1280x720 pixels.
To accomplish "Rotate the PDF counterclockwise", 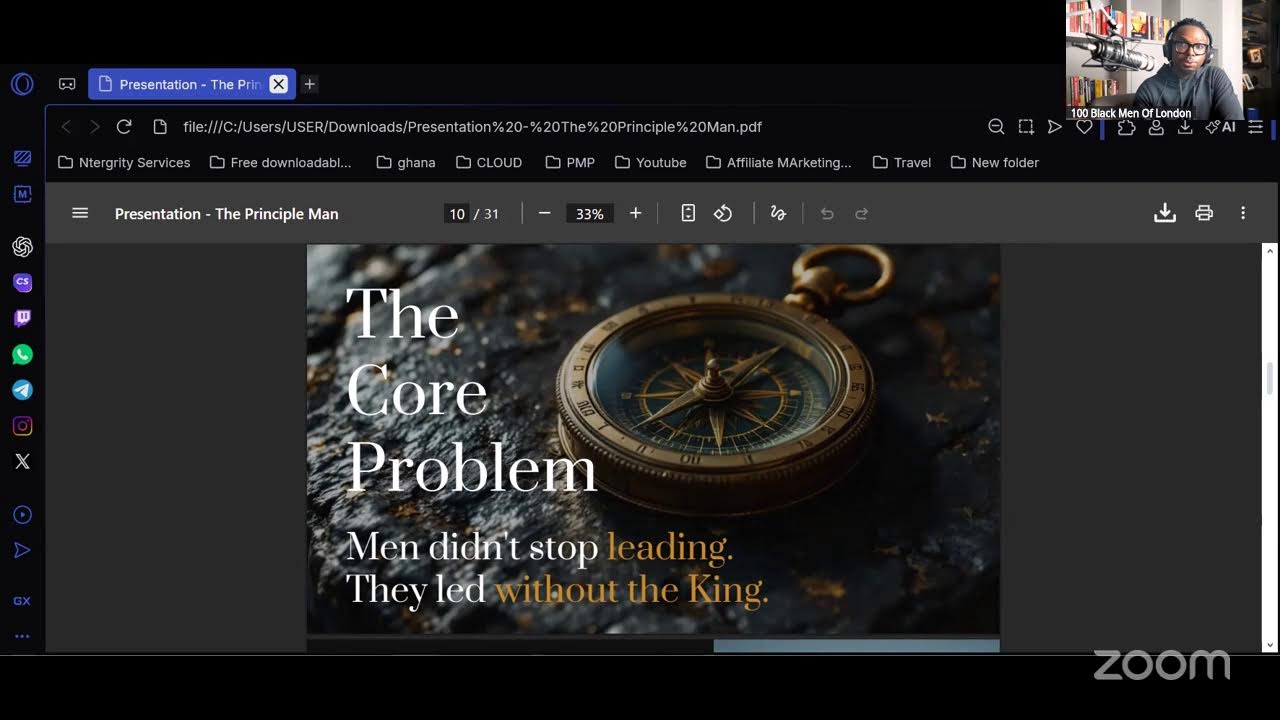I will click(723, 213).
